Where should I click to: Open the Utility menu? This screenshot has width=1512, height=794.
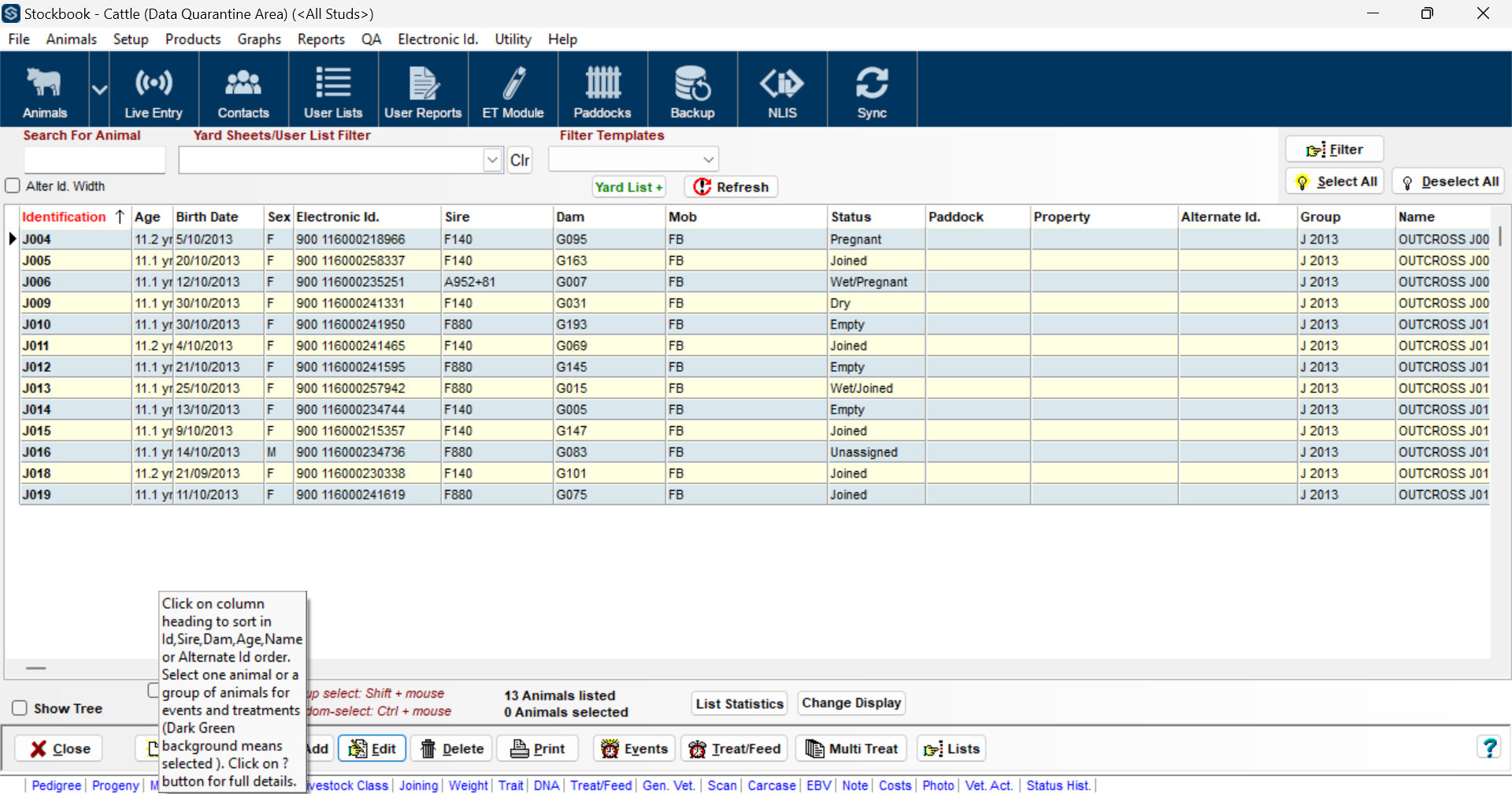click(x=513, y=39)
